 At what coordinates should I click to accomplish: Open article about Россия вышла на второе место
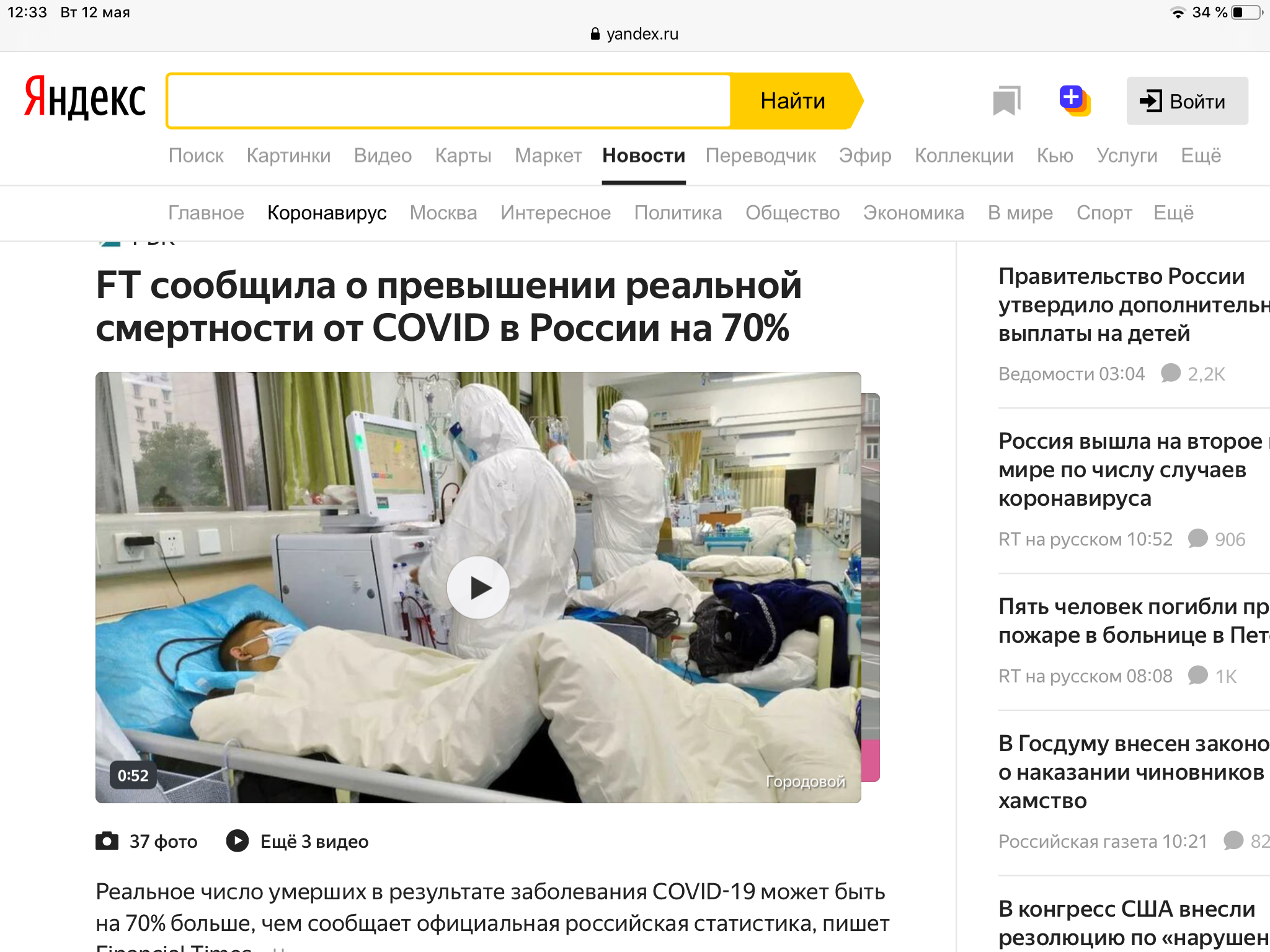[1134, 469]
